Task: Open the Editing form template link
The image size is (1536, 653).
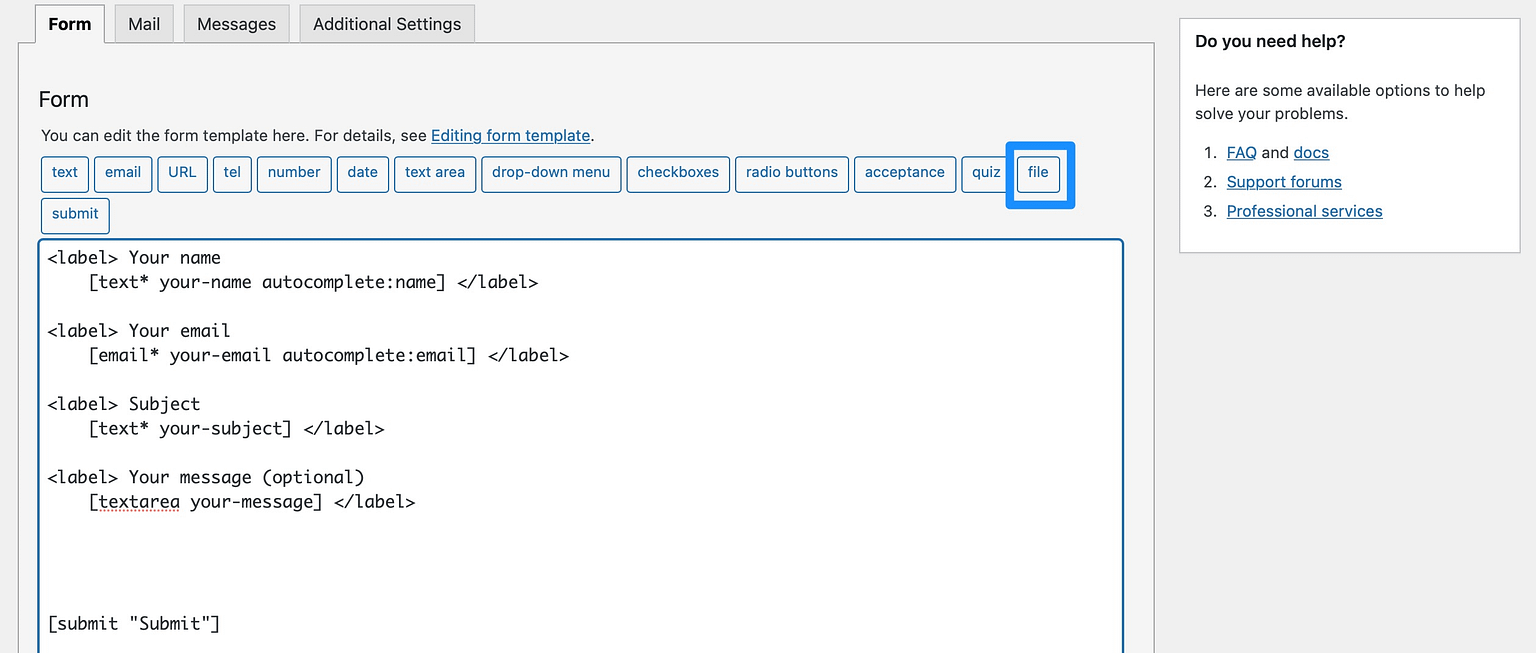Action: pyautogui.click(x=510, y=135)
